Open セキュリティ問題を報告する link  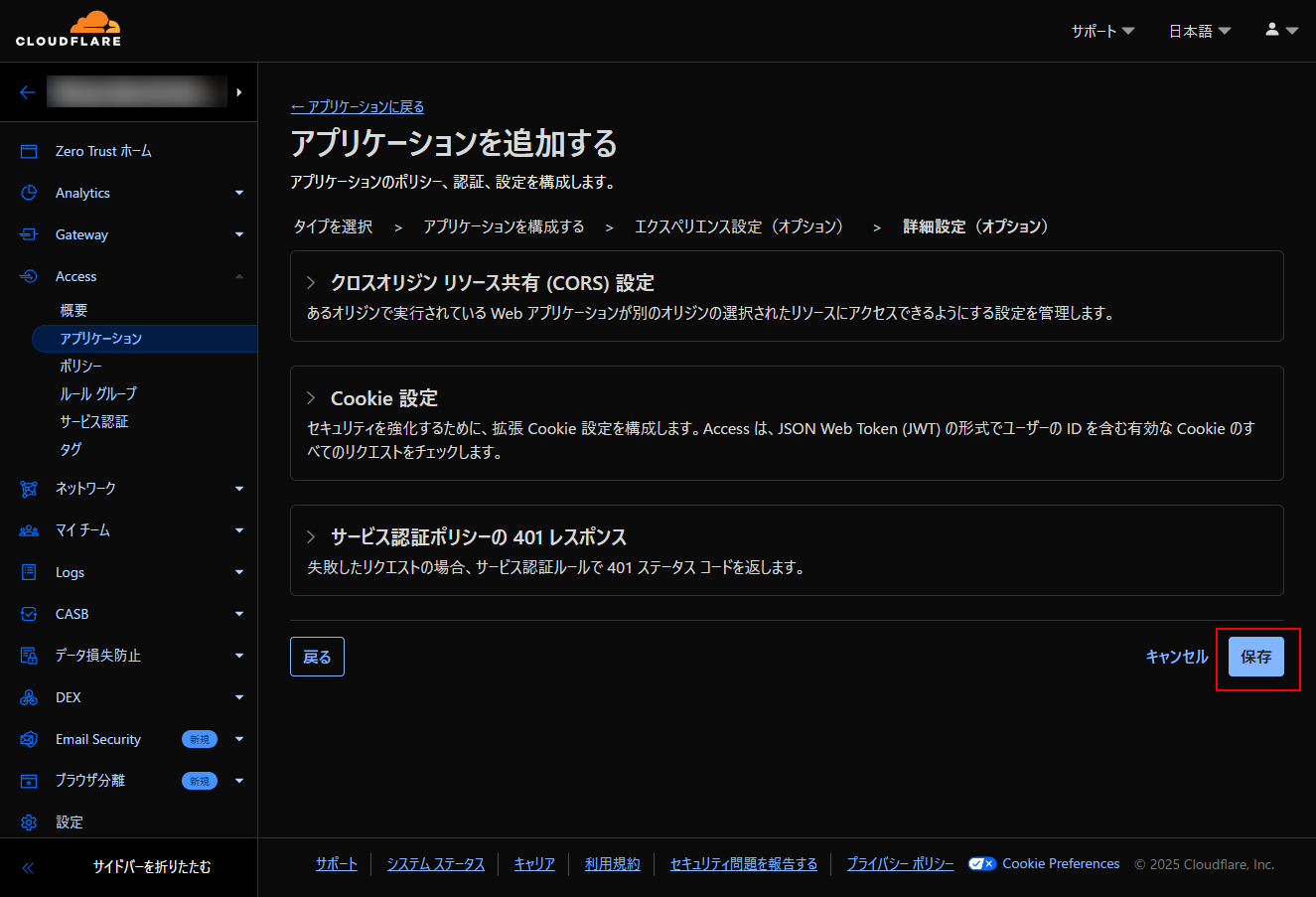tap(744, 864)
